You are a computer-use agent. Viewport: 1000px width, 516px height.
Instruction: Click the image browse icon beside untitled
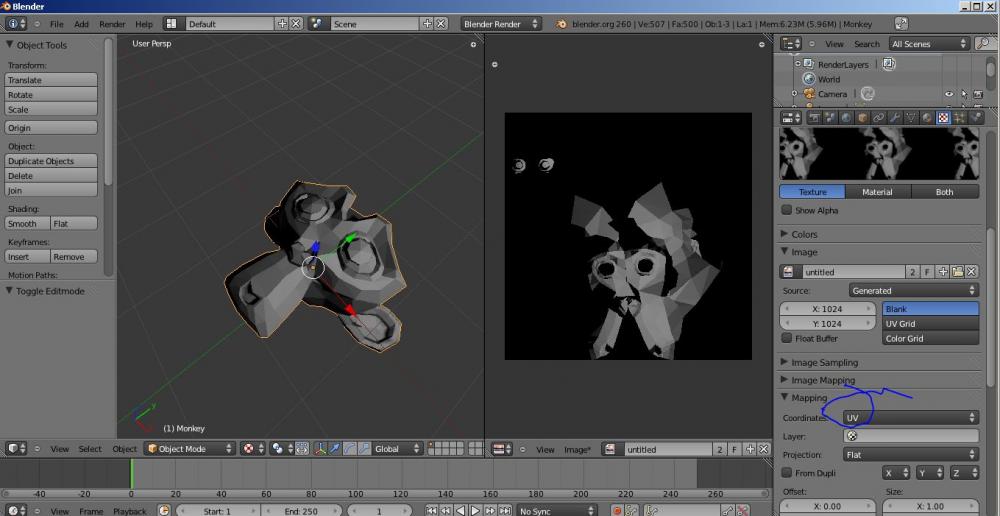click(789, 272)
